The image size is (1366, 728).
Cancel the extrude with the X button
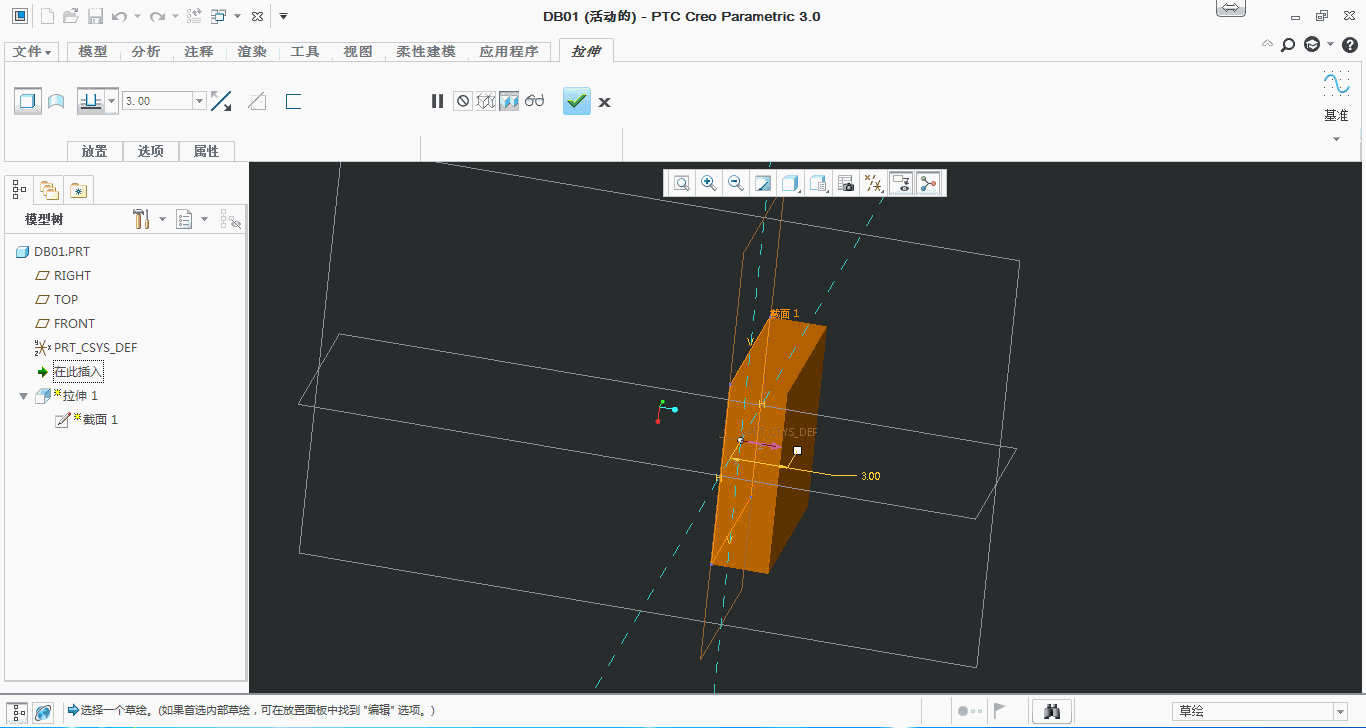click(604, 102)
